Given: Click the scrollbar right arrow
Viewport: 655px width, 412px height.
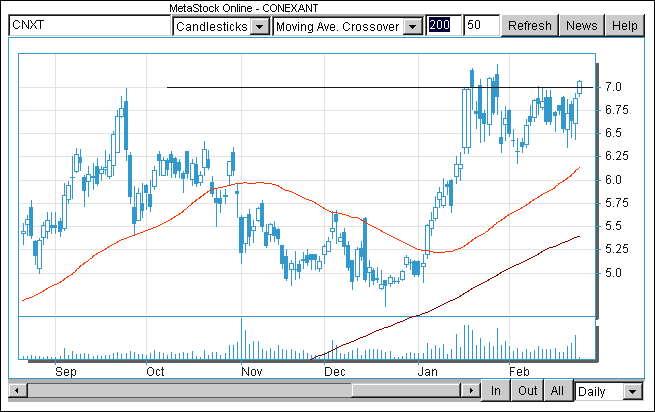Looking at the screenshot, I should 470,391.
